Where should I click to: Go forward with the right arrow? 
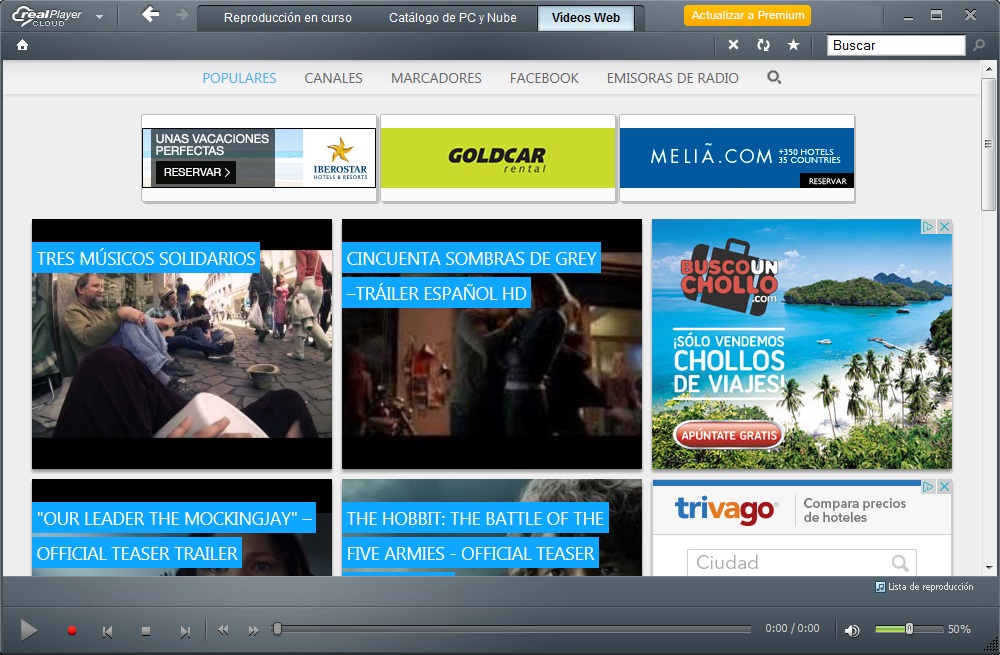[x=182, y=14]
